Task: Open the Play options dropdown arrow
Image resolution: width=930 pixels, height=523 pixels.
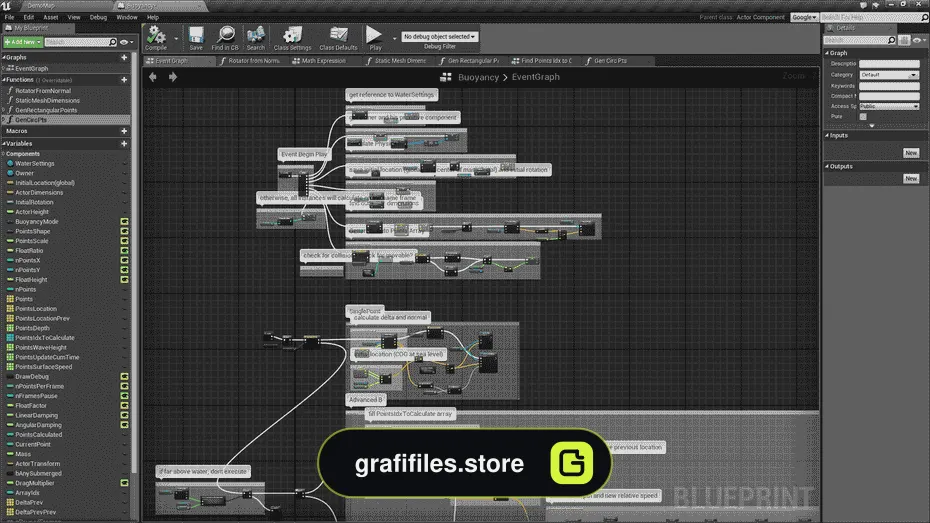Action: [x=394, y=39]
